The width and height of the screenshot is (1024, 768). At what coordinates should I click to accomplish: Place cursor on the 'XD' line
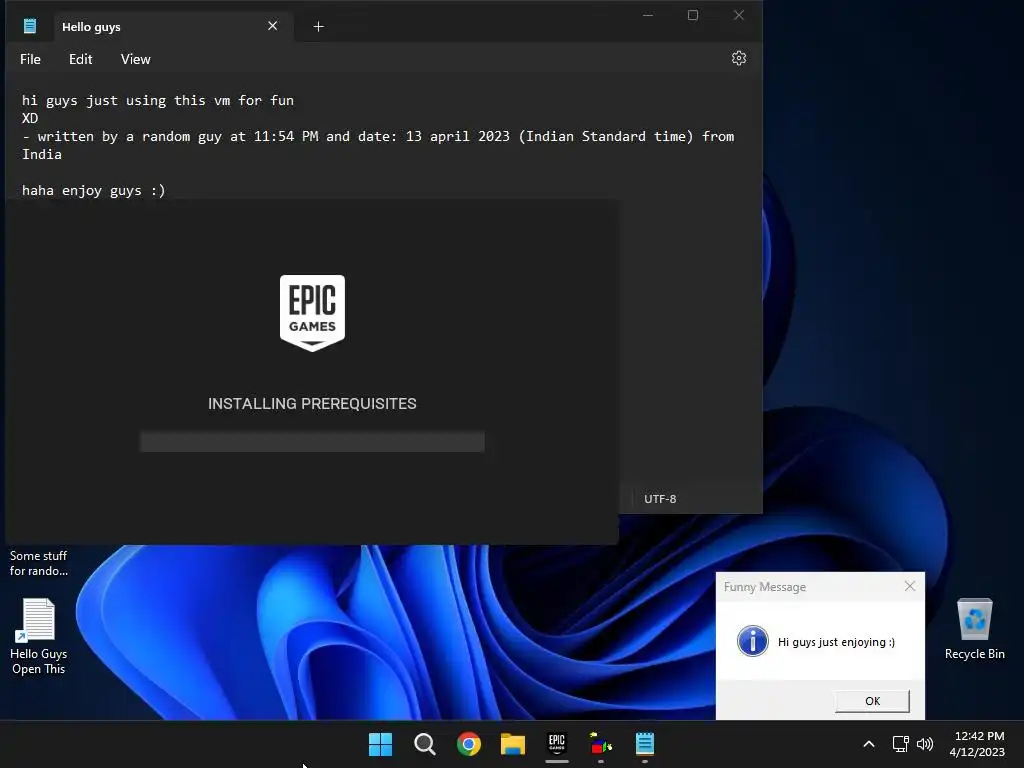pyautogui.click(x=30, y=118)
